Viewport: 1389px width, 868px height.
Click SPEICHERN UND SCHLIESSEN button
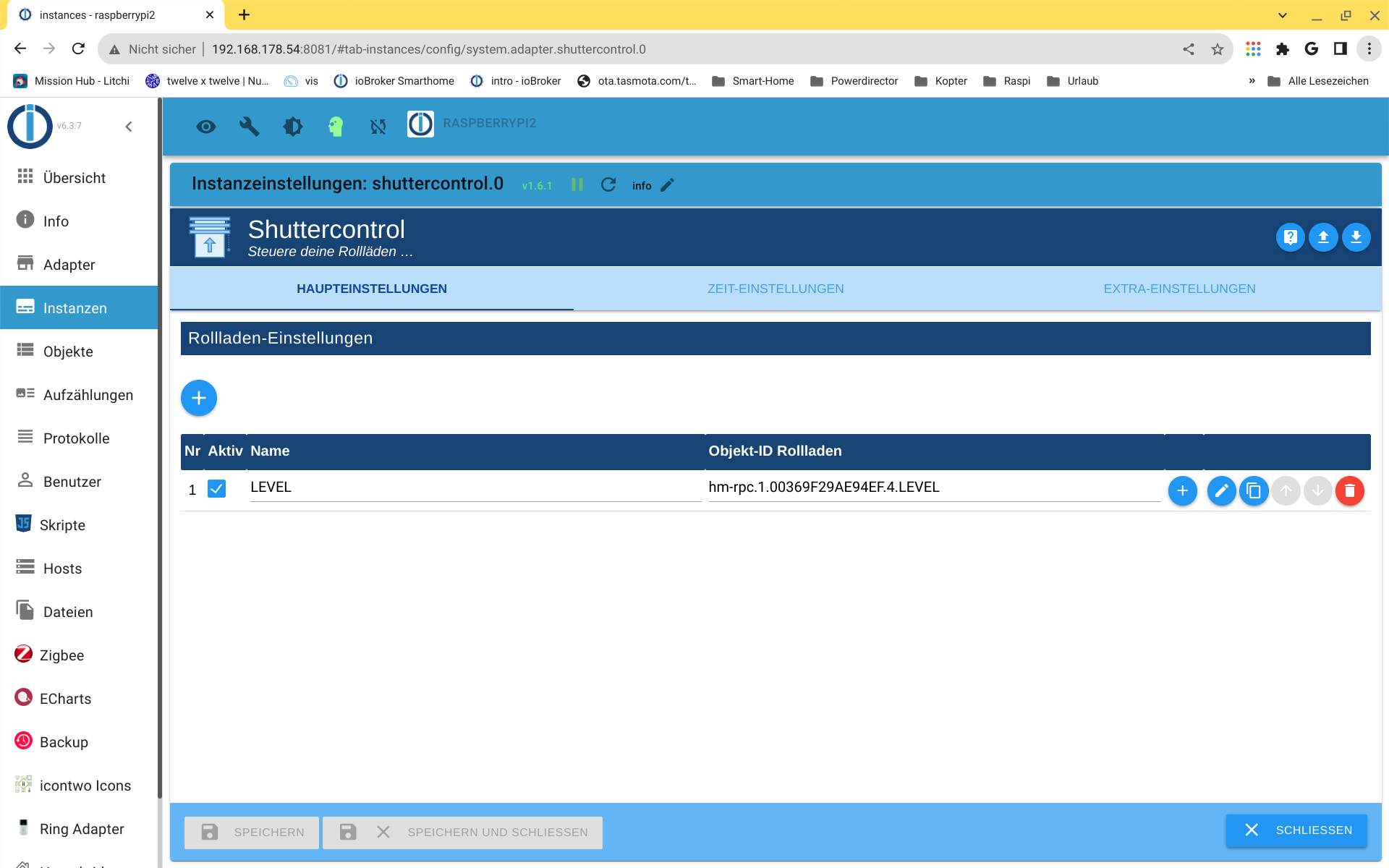(x=462, y=833)
